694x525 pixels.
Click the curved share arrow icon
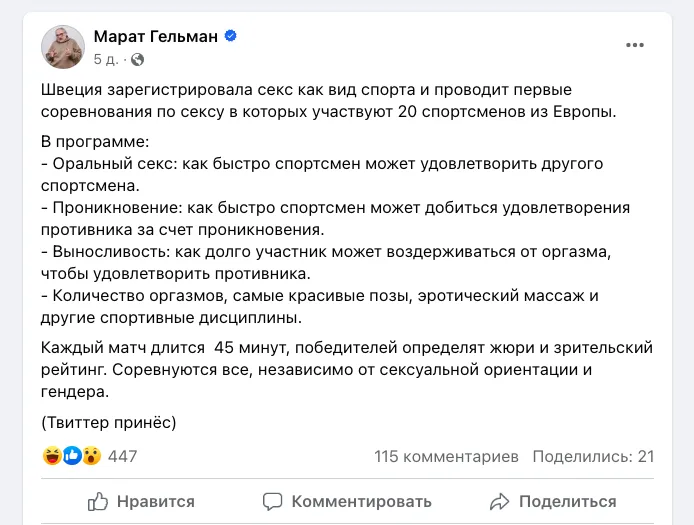pos(499,501)
